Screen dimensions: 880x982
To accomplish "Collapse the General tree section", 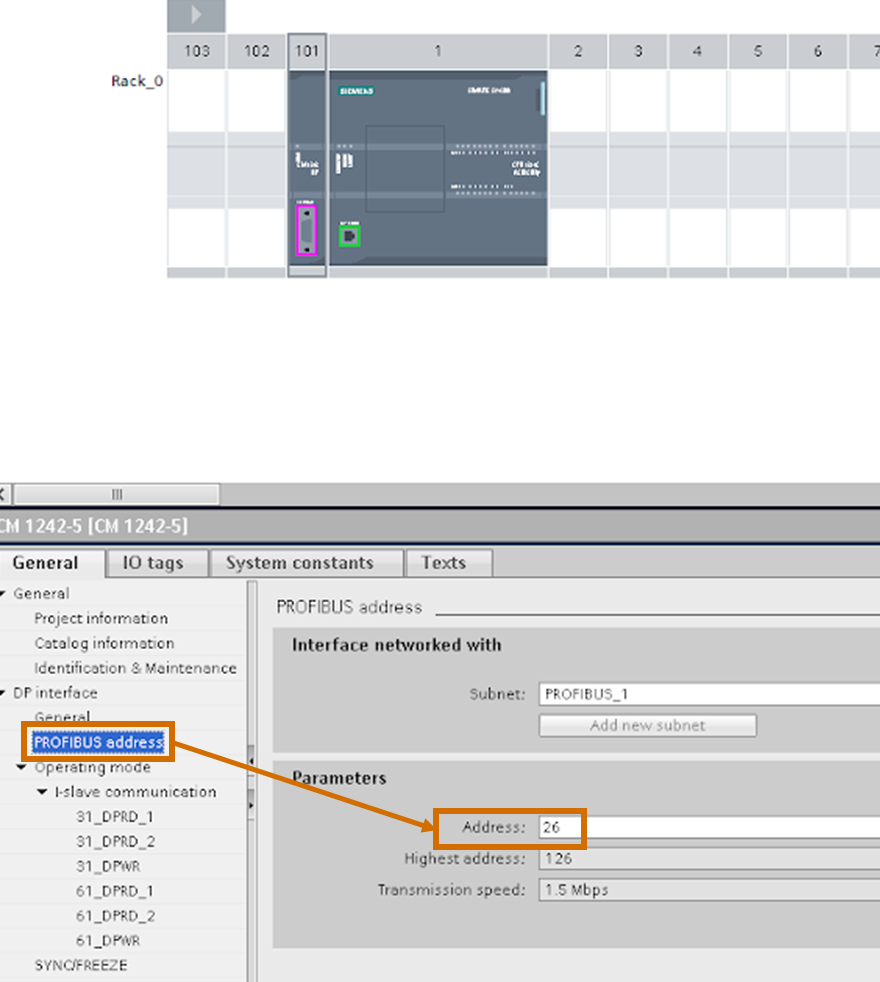I will point(6,593).
